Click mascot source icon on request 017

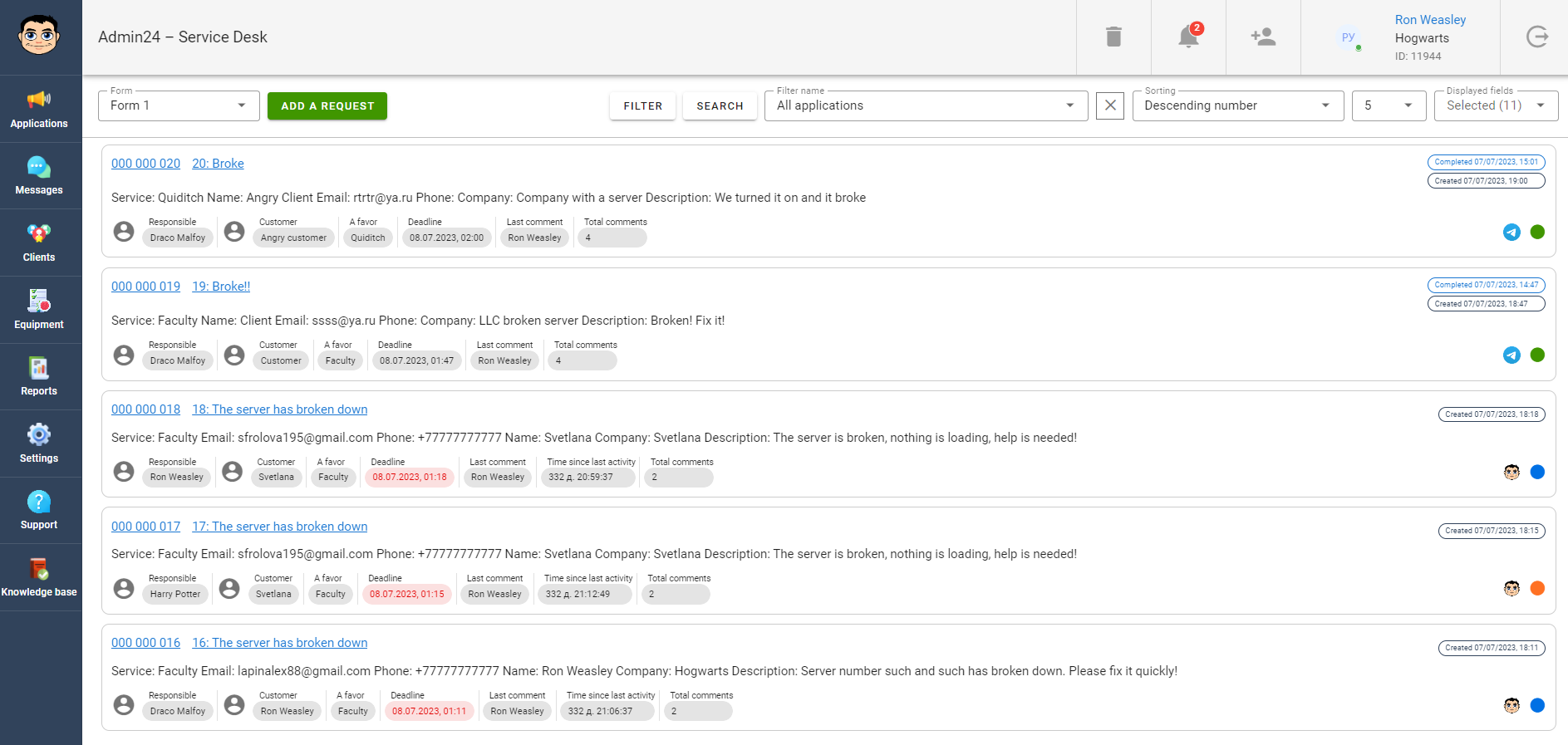pyautogui.click(x=1511, y=588)
